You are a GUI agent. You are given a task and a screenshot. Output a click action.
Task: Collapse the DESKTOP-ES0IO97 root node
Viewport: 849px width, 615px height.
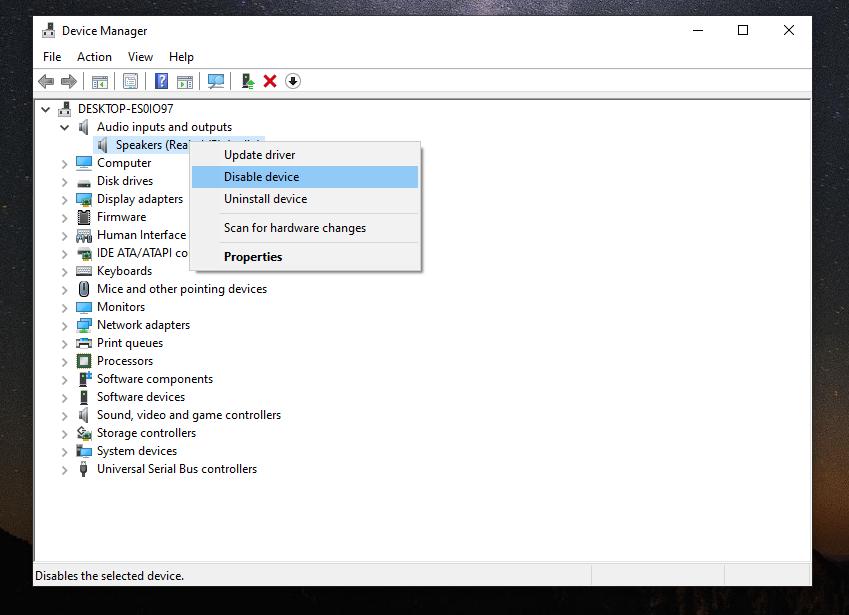tap(46, 110)
